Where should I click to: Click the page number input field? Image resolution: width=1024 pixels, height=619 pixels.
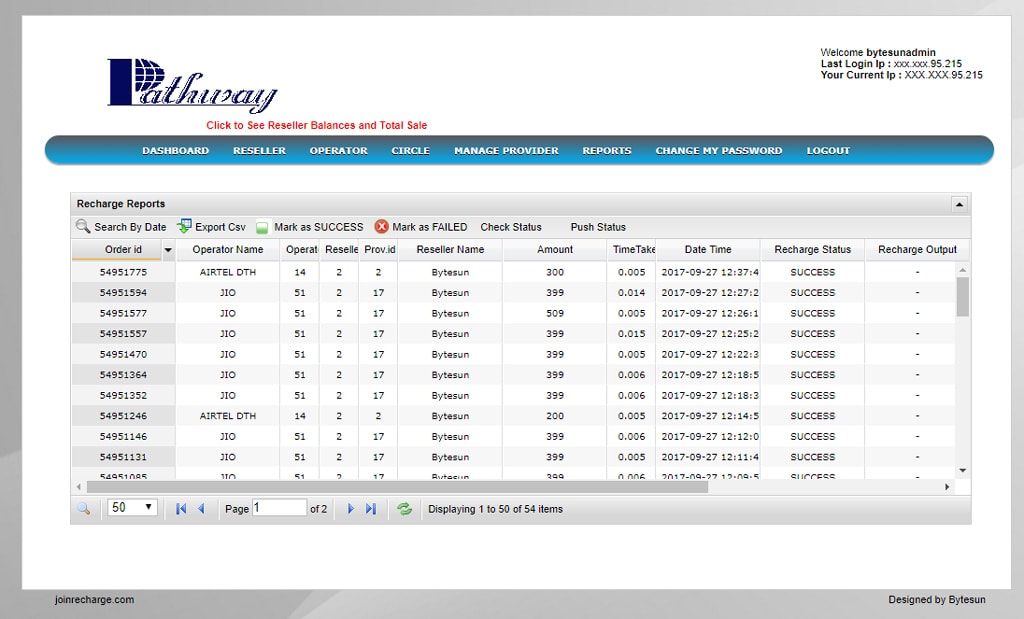pyautogui.click(x=279, y=508)
